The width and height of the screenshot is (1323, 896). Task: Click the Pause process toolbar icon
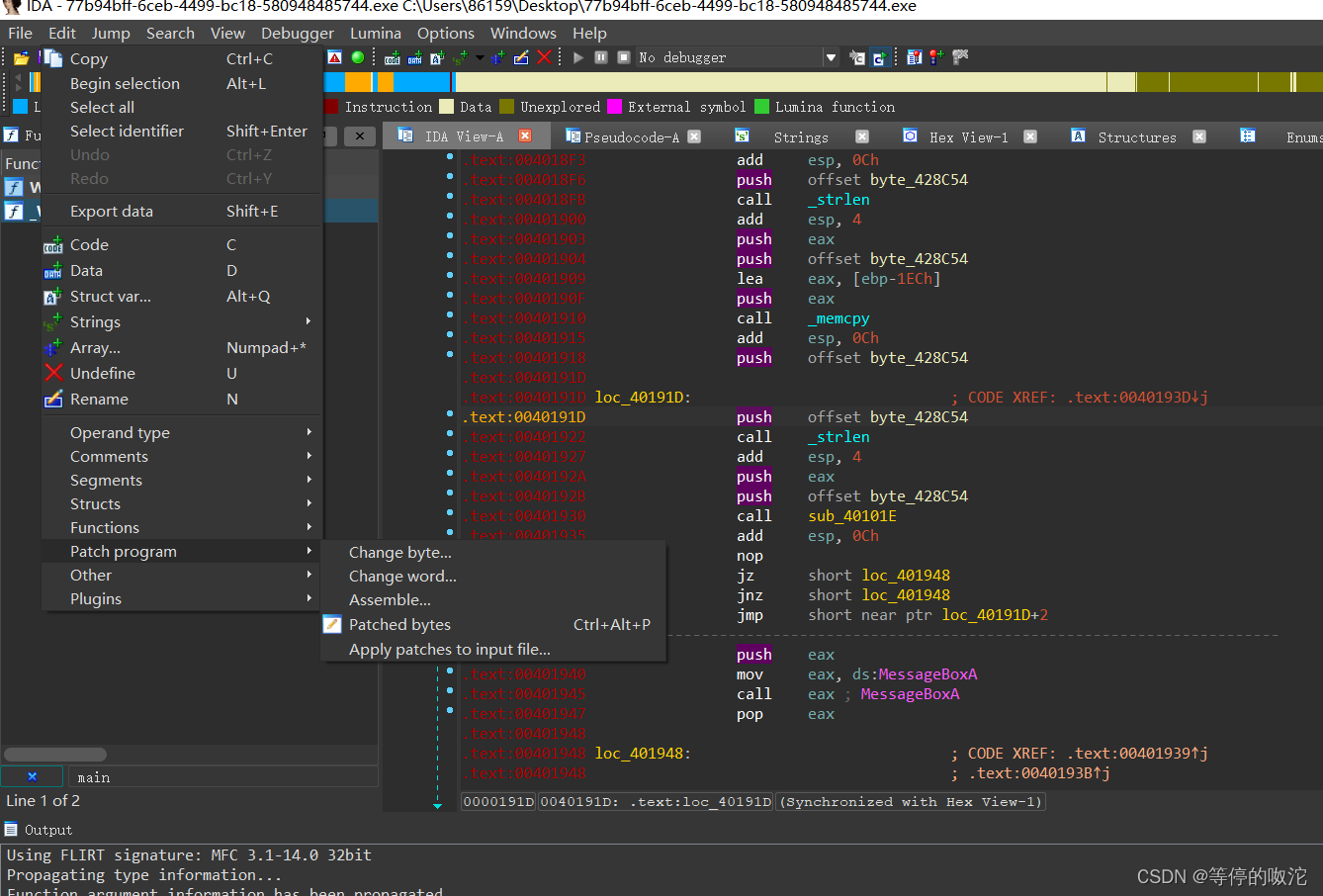[x=600, y=57]
